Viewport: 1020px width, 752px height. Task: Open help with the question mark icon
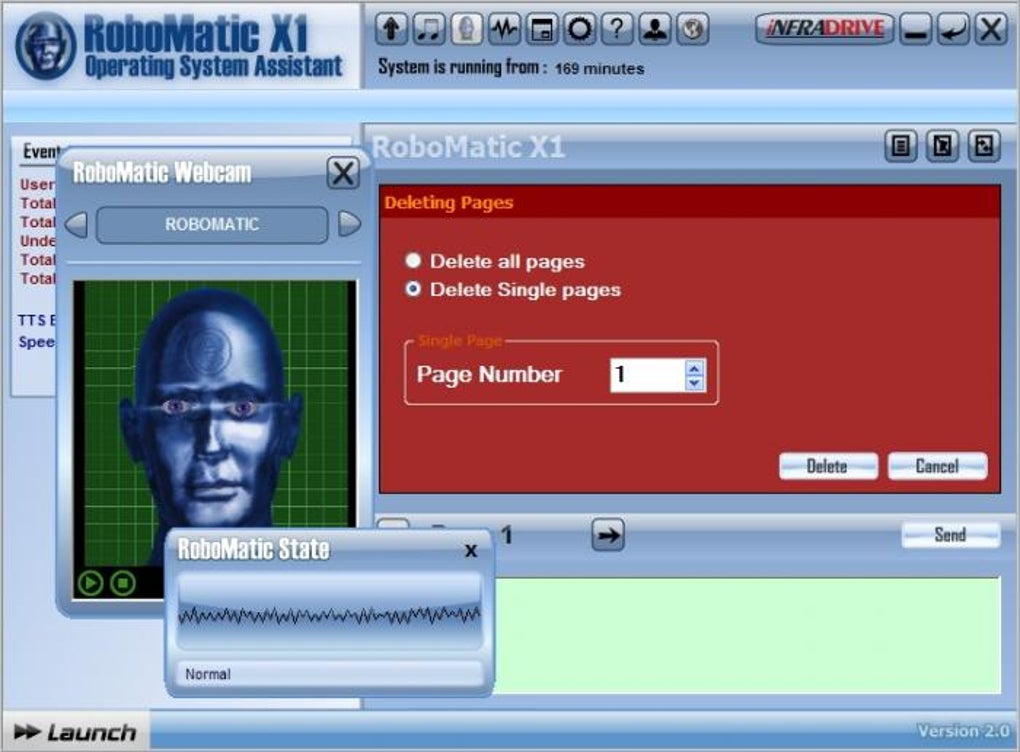pos(617,29)
